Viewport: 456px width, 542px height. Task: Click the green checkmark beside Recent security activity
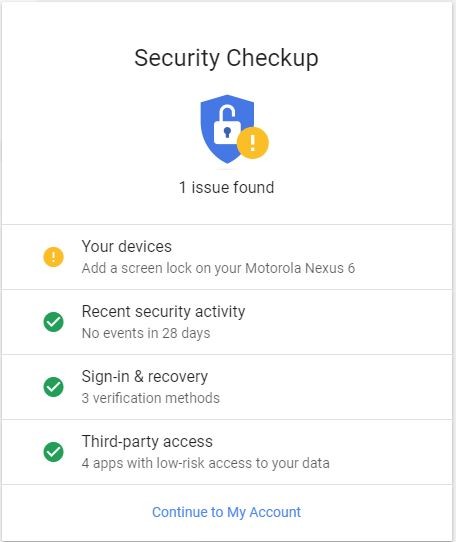[53, 322]
